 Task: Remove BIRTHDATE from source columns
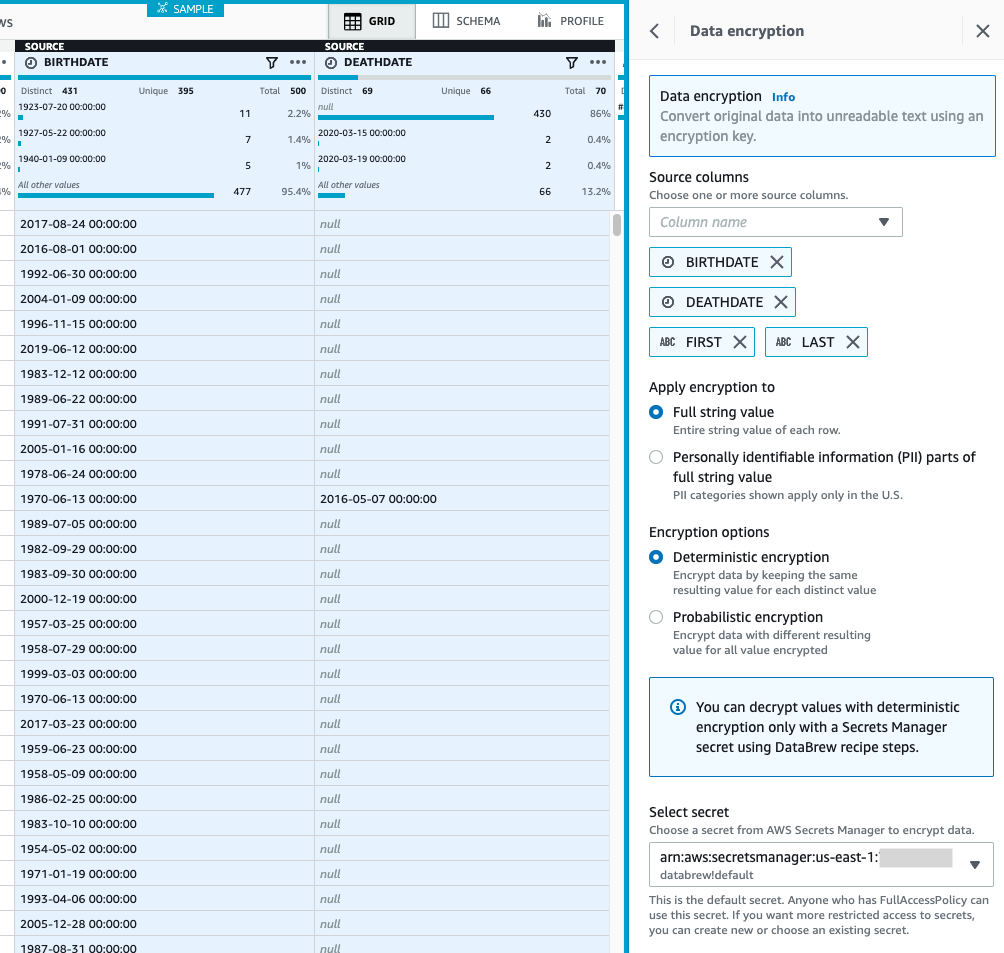tap(777, 262)
